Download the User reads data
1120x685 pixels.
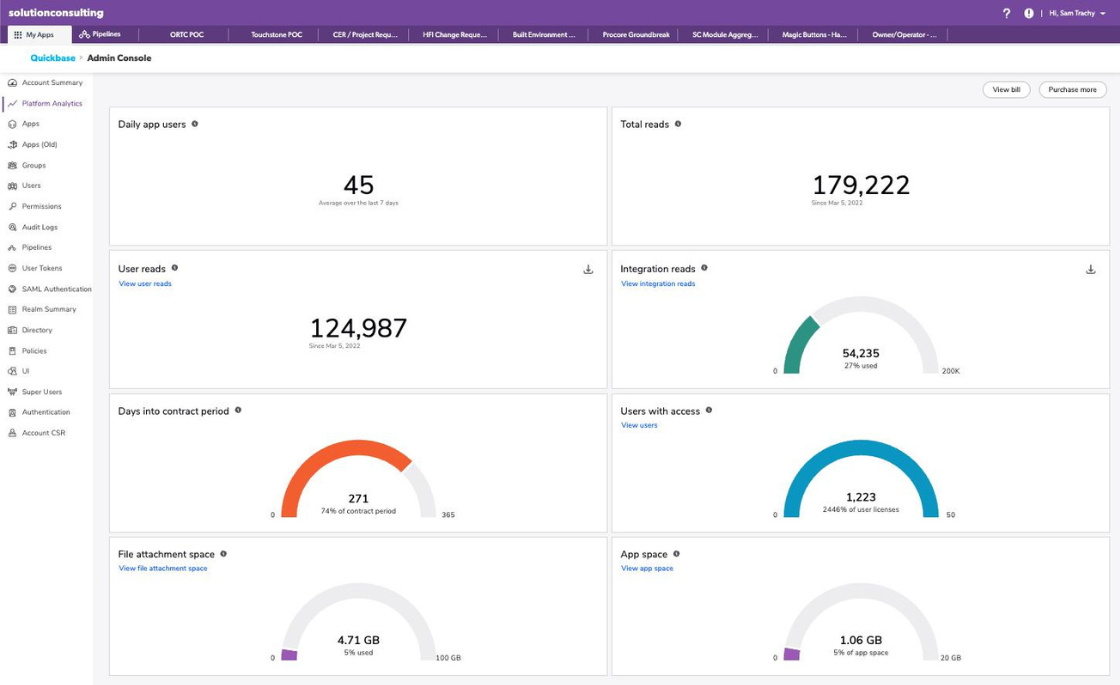pyautogui.click(x=588, y=269)
